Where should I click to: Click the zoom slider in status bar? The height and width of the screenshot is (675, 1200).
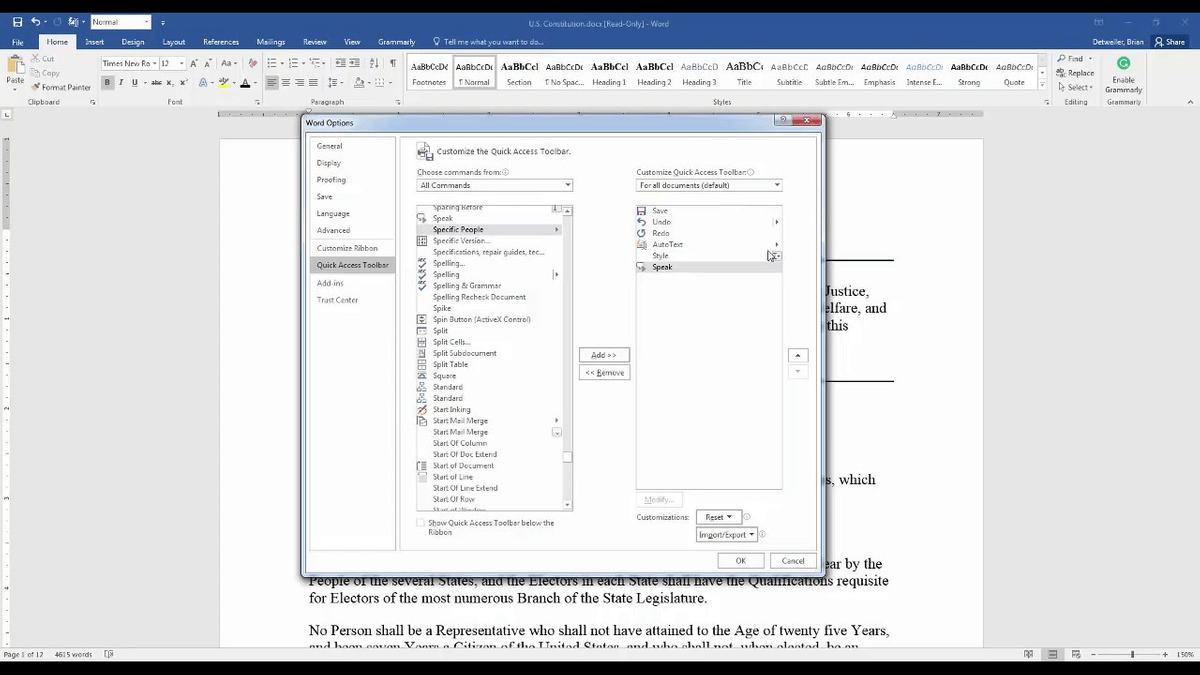click(1132, 654)
